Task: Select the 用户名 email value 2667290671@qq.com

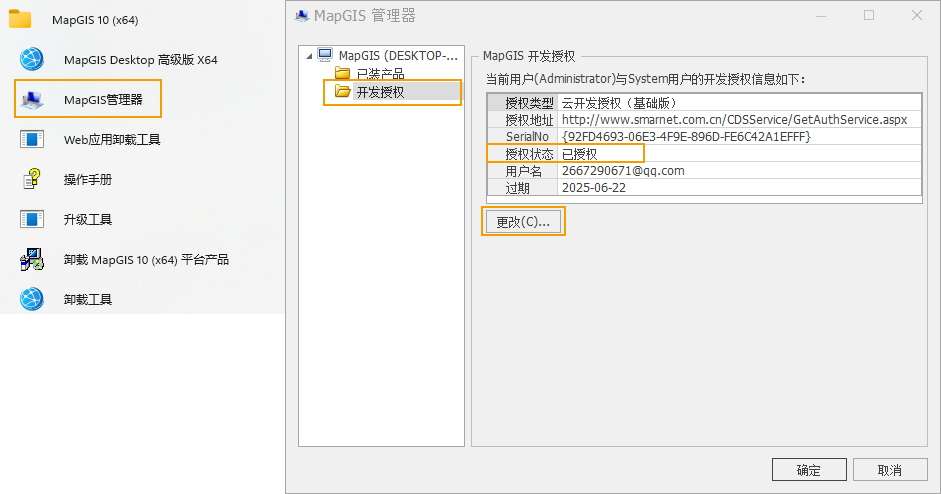Action: [623, 170]
